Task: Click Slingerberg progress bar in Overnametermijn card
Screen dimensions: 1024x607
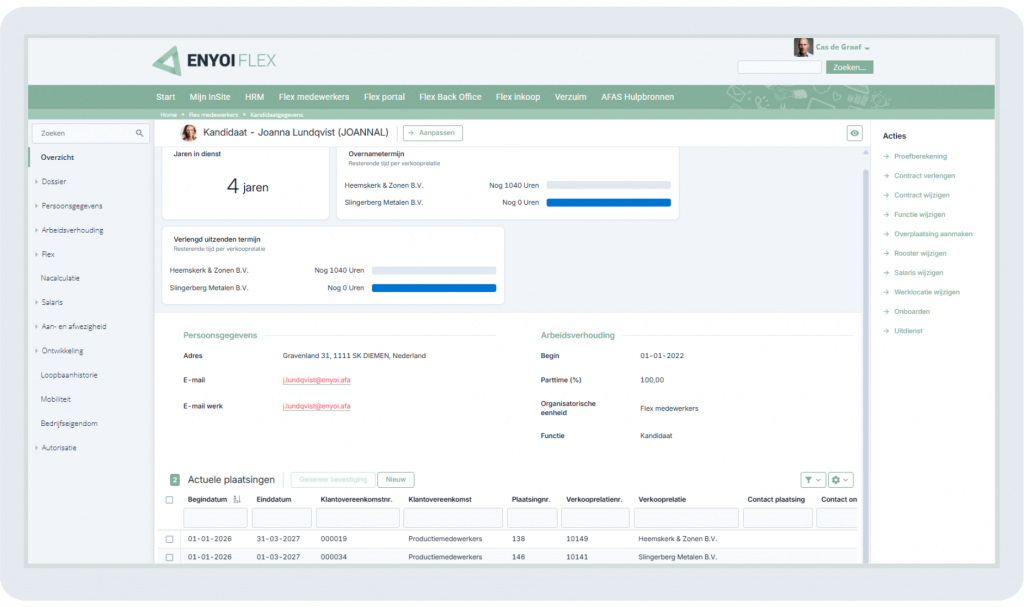Action: (608, 203)
